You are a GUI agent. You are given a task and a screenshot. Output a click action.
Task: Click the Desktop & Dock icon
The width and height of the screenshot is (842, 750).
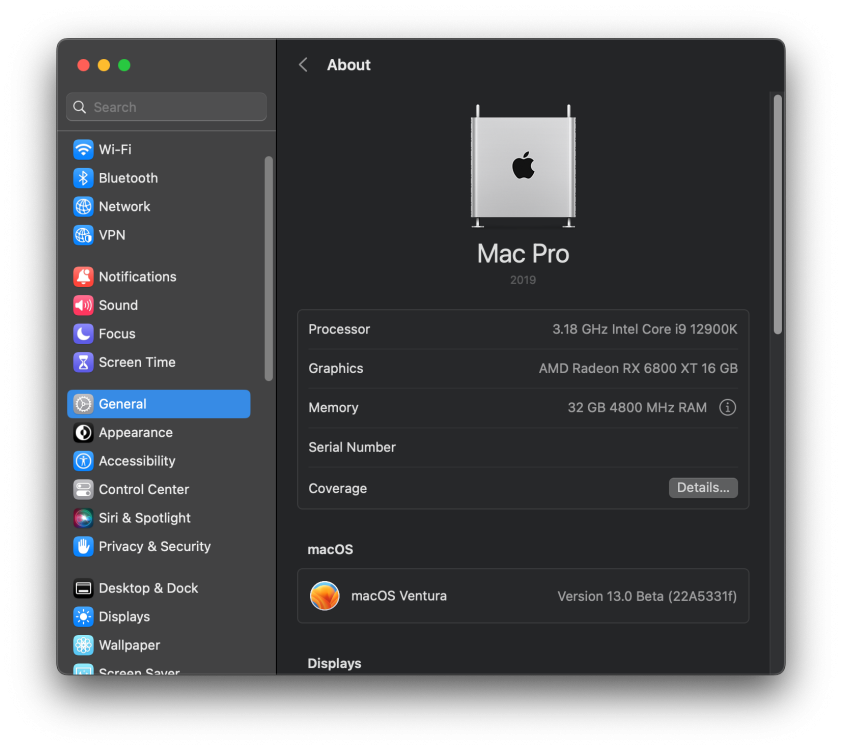point(83,588)
